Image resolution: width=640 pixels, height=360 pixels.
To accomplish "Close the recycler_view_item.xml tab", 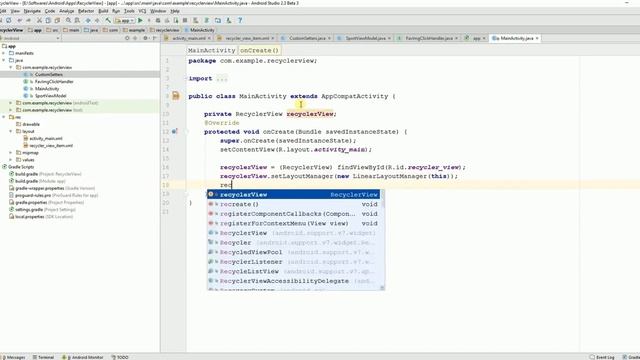I will 273,38.
